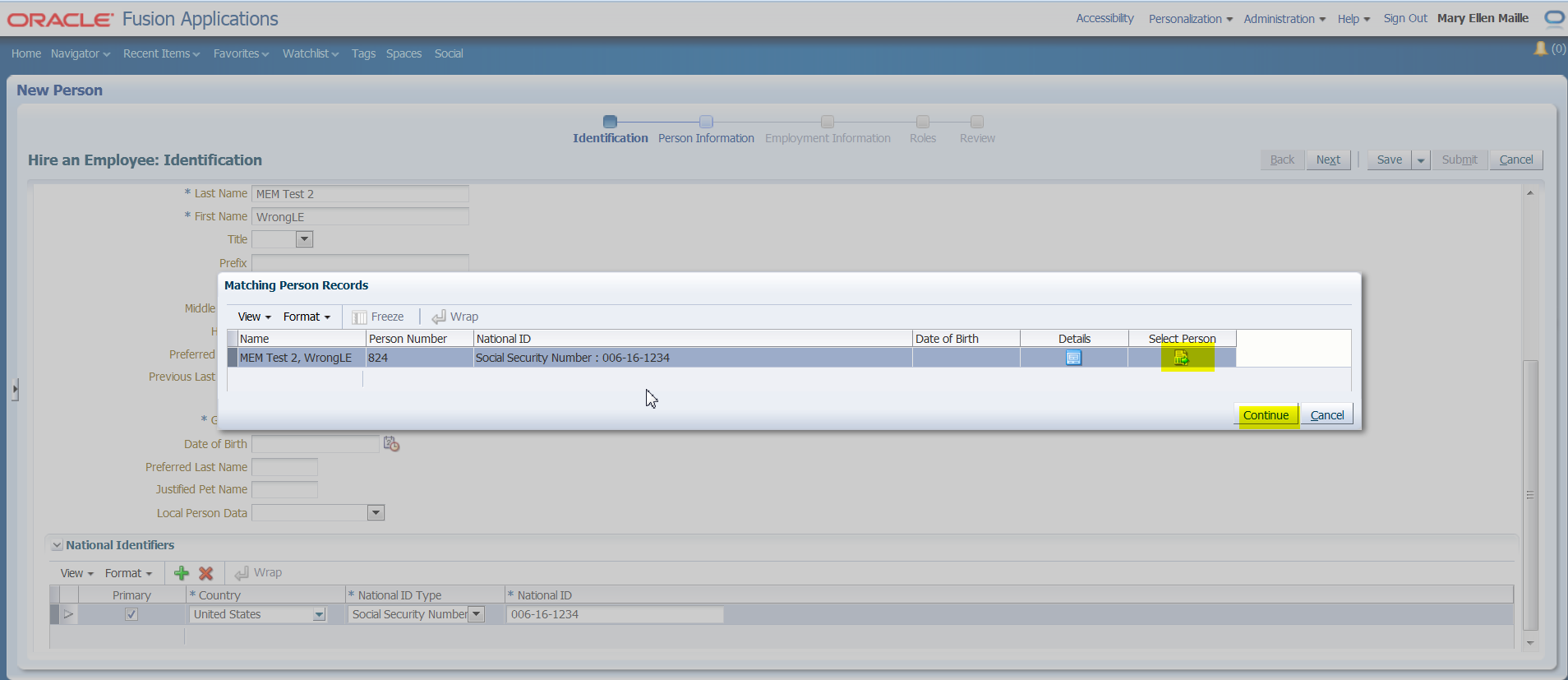Open the Date of Birth calendar picker

(391, 444)
